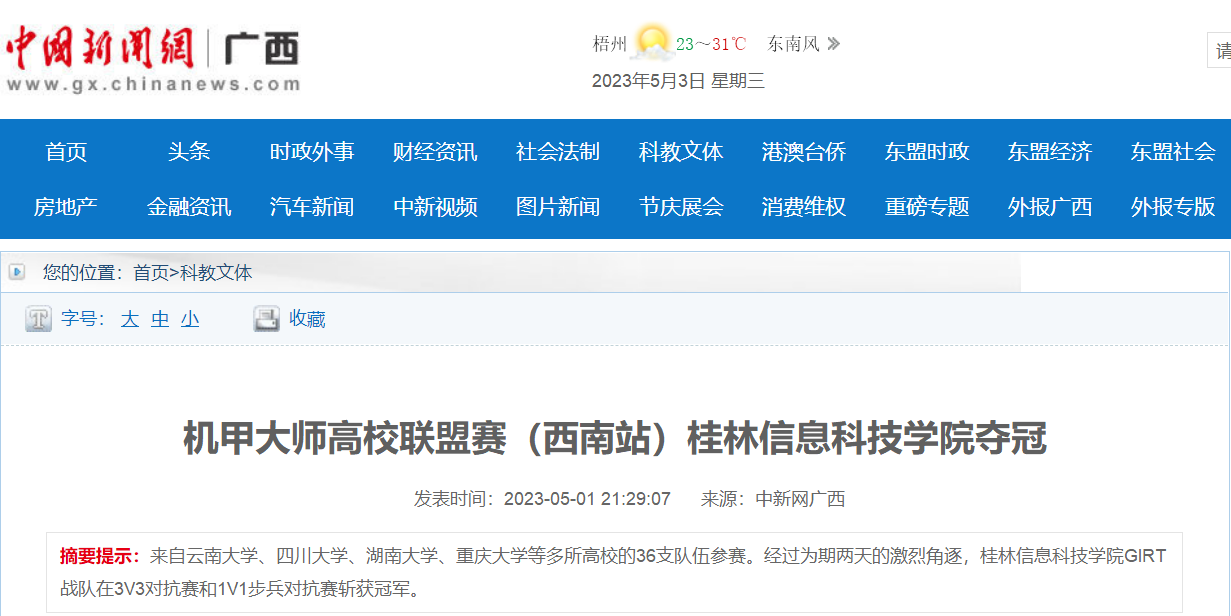Screen dimensions: 1231x616
Task: Open the 汽车新闻 section
Action: point(312,207)
